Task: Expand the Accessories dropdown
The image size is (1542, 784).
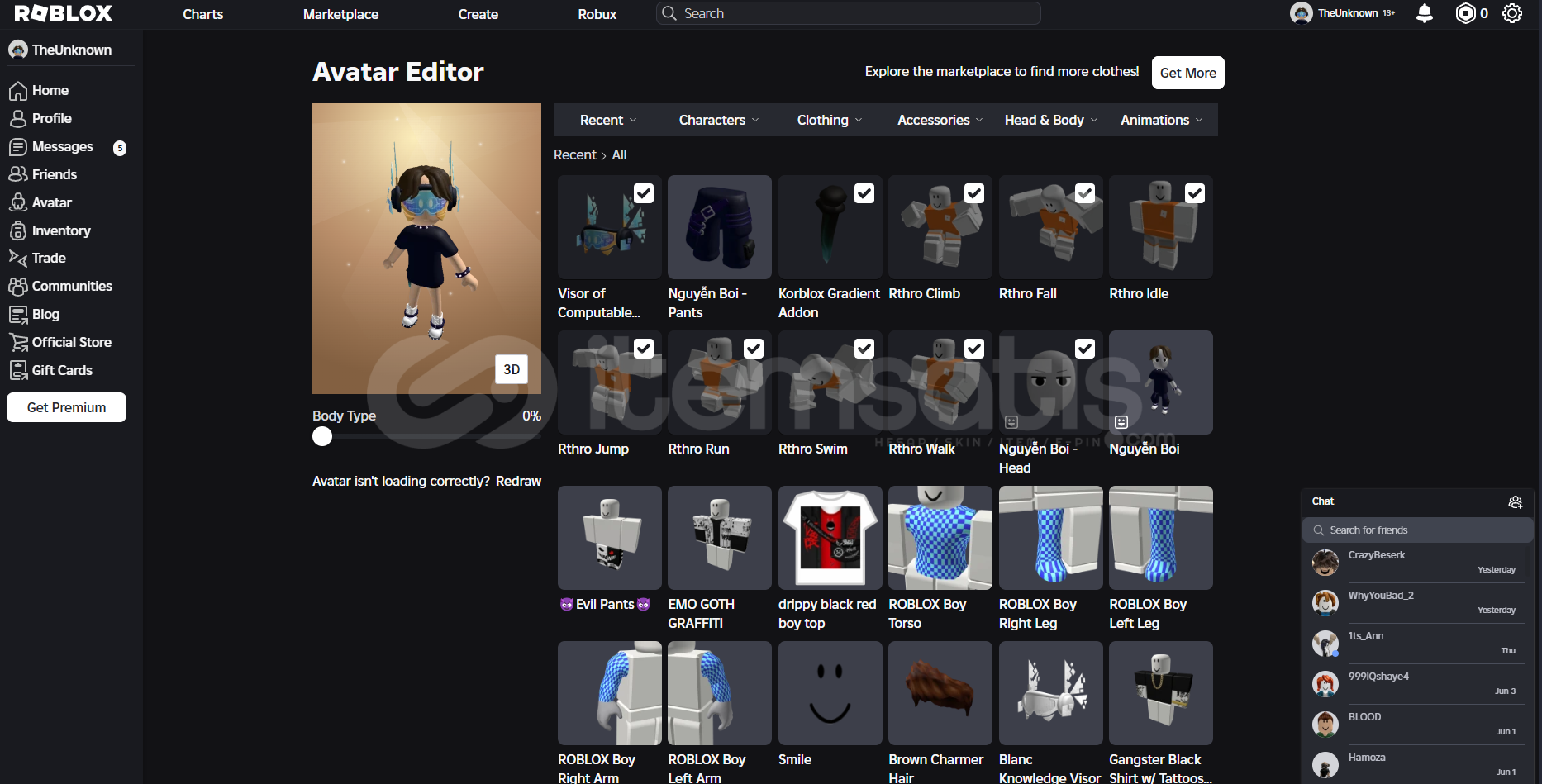Action: click(940, 120)
